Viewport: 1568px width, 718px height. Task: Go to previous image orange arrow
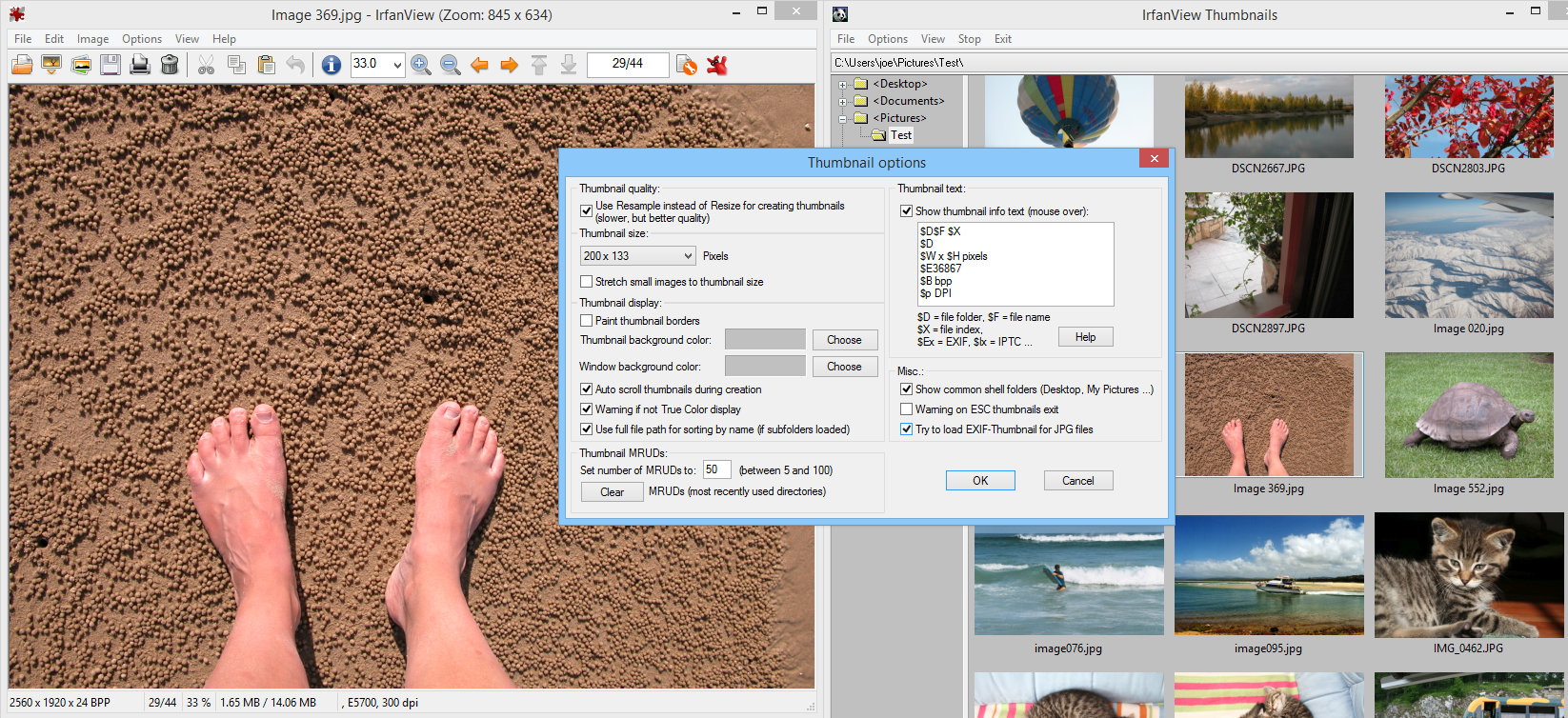click(x=480, y=65)
